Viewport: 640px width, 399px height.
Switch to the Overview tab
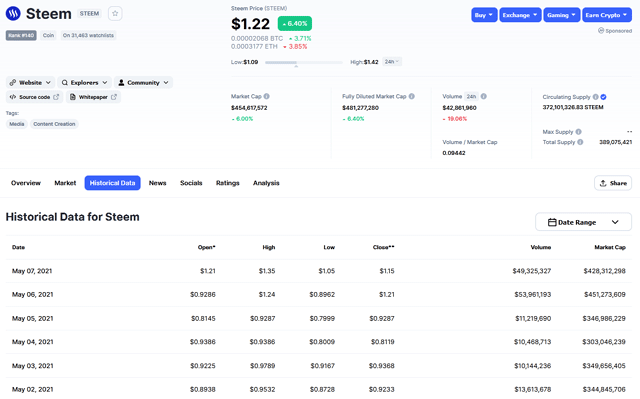click(x=26, y=183)
